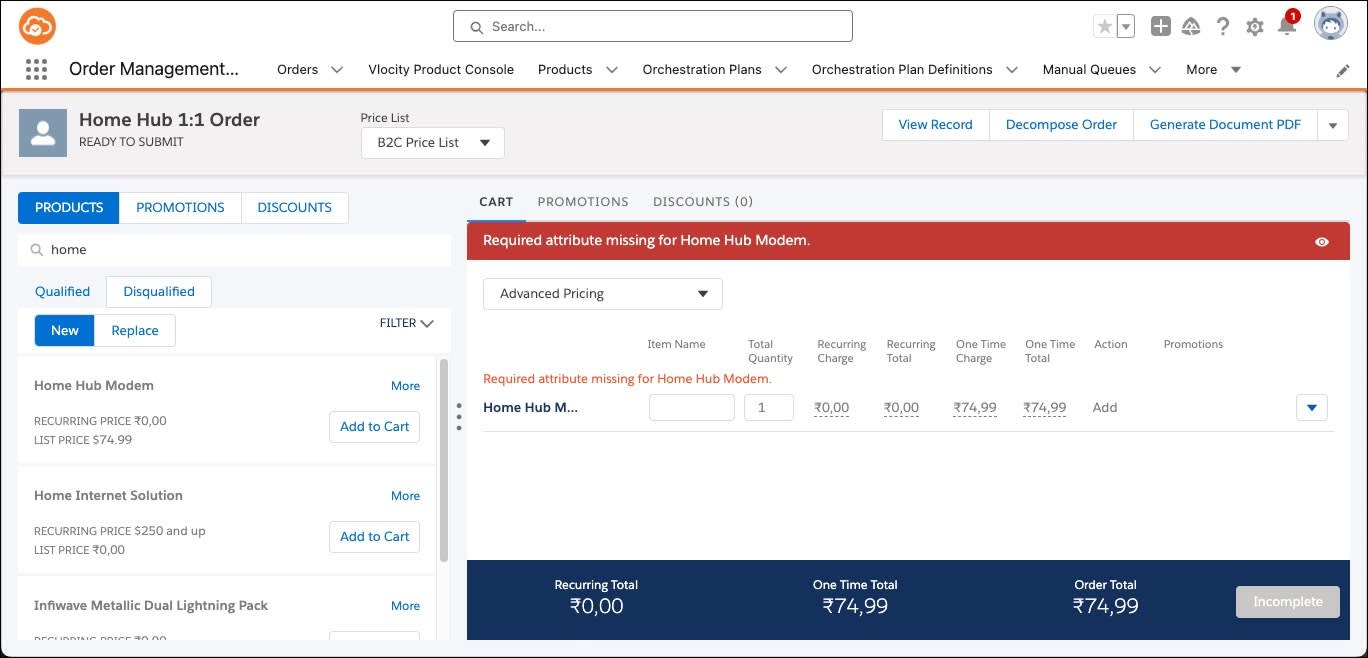The image size is (1368, 658).
Task: Open the More navigation menu
Action: tap(1213, 70)
